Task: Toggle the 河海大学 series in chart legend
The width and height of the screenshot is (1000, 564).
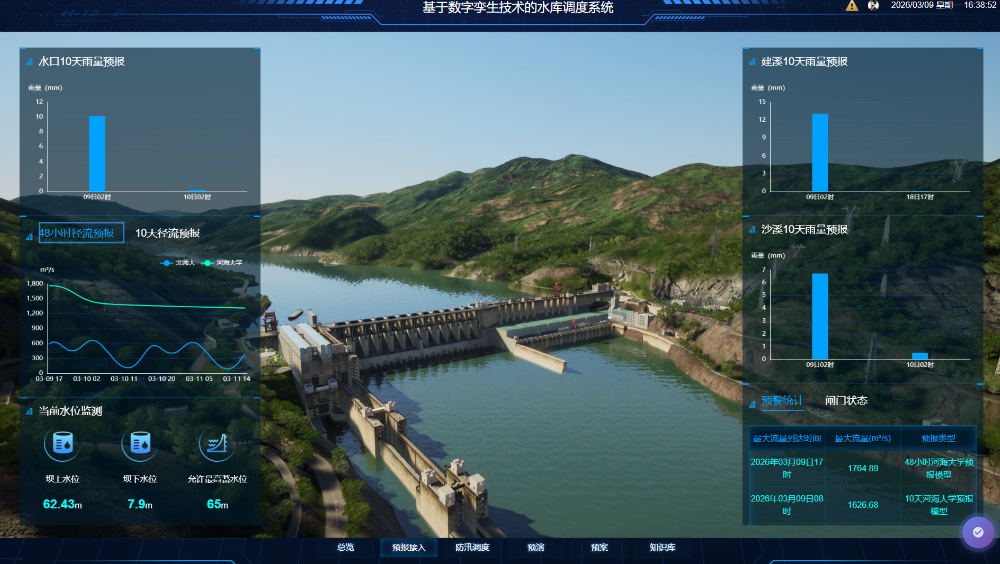Action: click(x=222, y=263)
